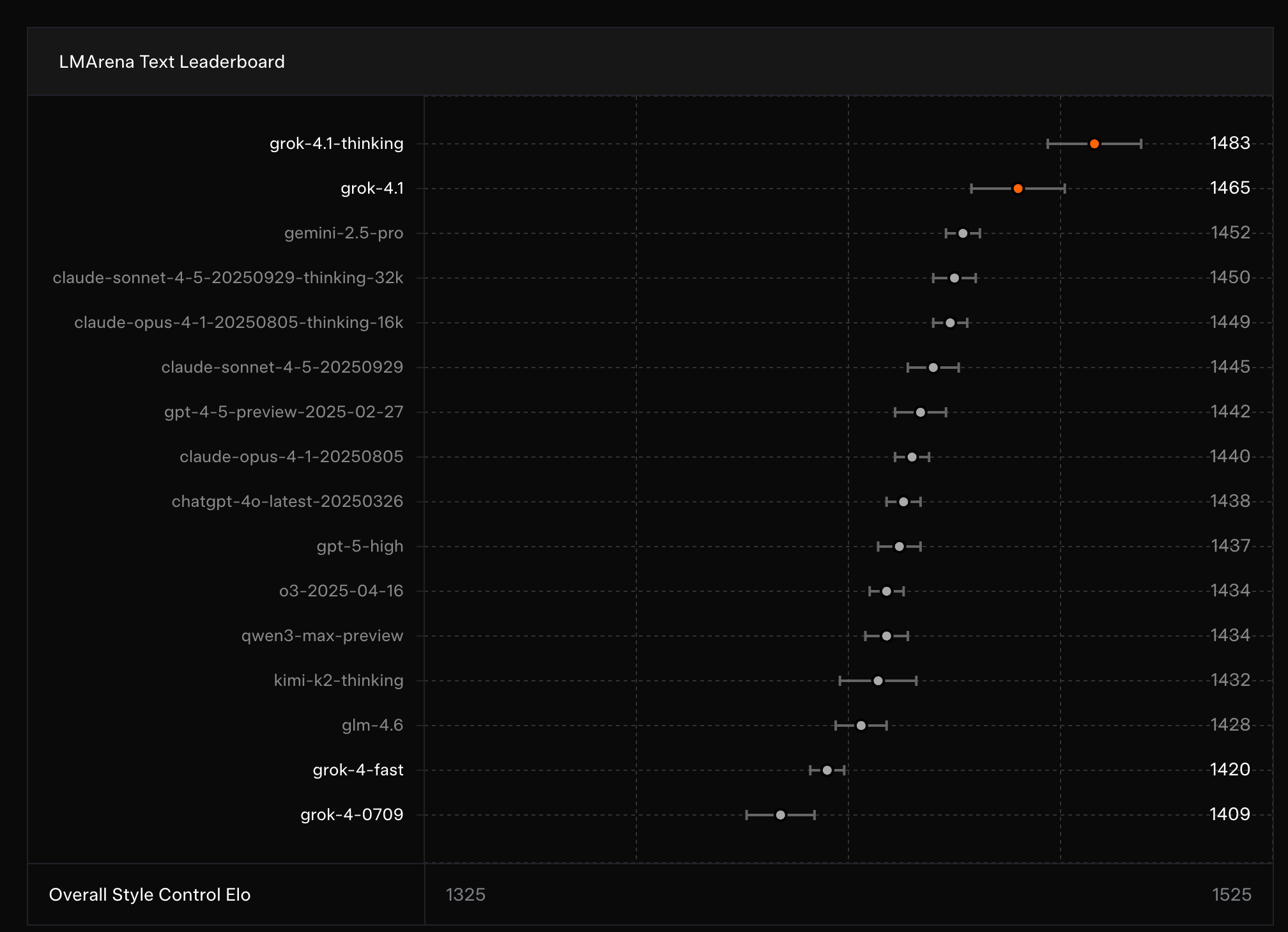Click the grok-4-0709 marker dot
The height and width of the screenshot is (932, 1288).
[780, 815]
